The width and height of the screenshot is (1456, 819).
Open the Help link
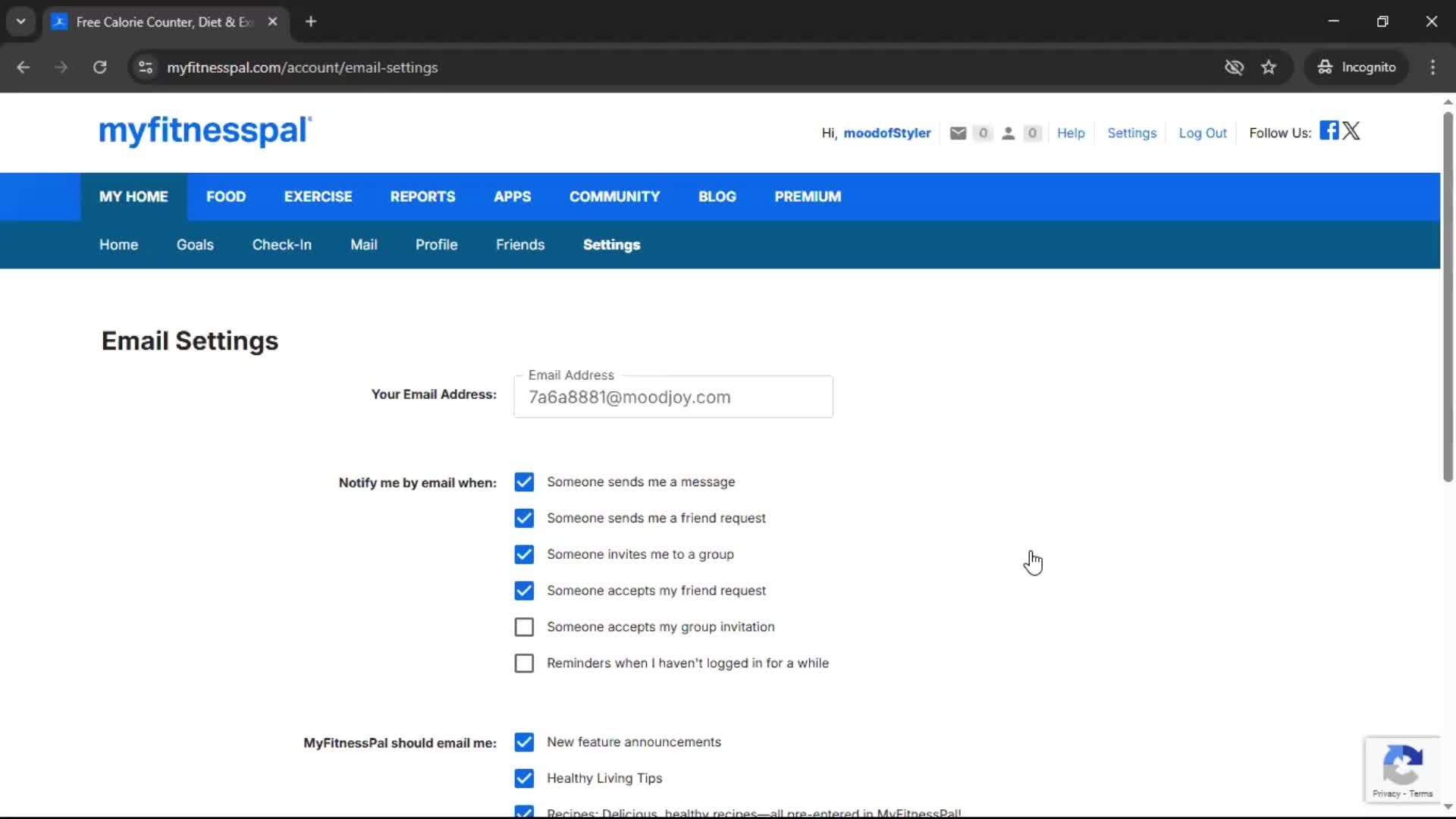pyautogui.click(x=1071, y=133)
